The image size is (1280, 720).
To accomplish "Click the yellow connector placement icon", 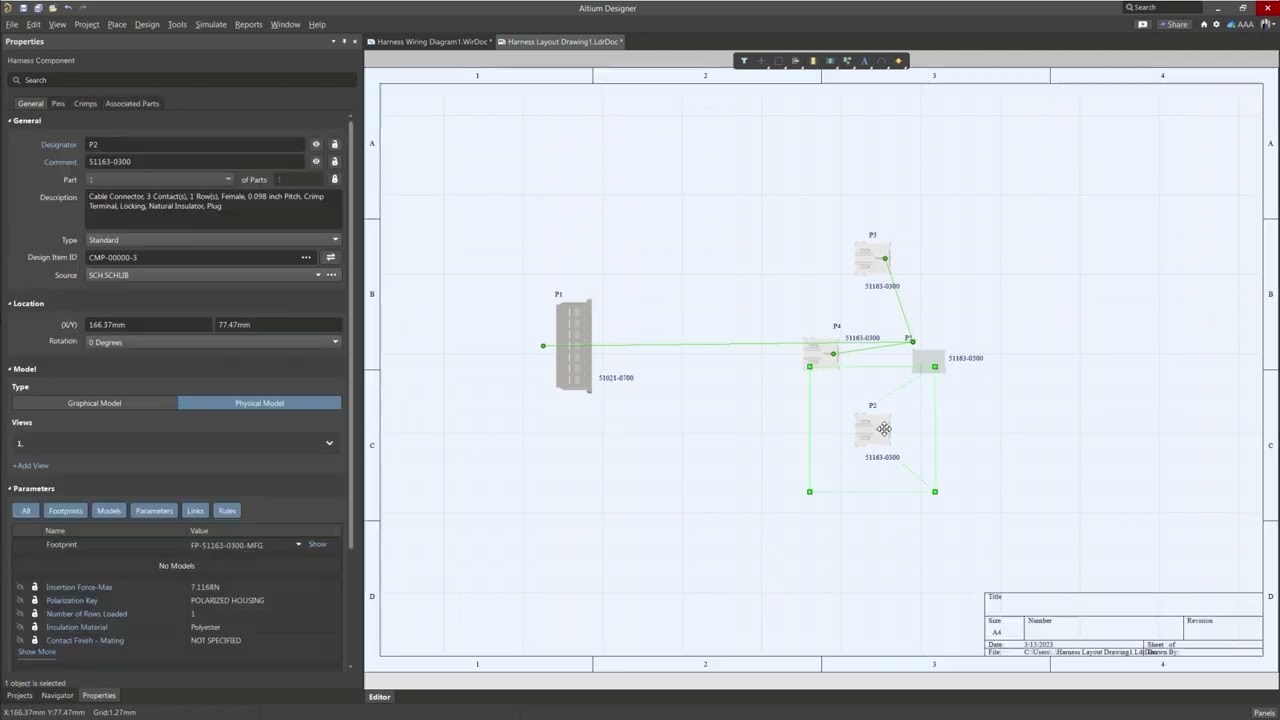I will pyautogui.click(x=813, y=61).
